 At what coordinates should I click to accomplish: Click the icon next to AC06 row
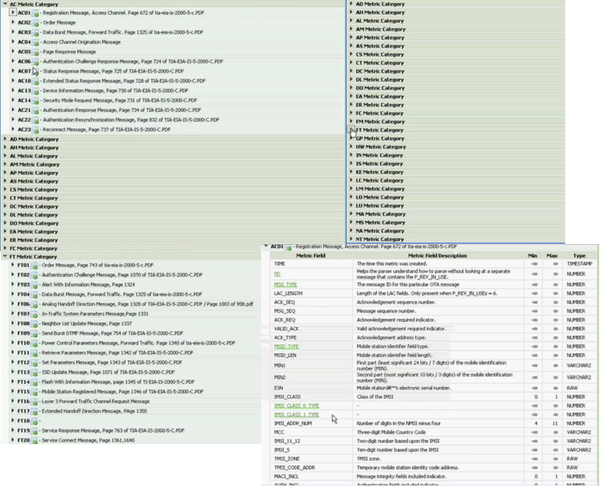coord(35,62)
